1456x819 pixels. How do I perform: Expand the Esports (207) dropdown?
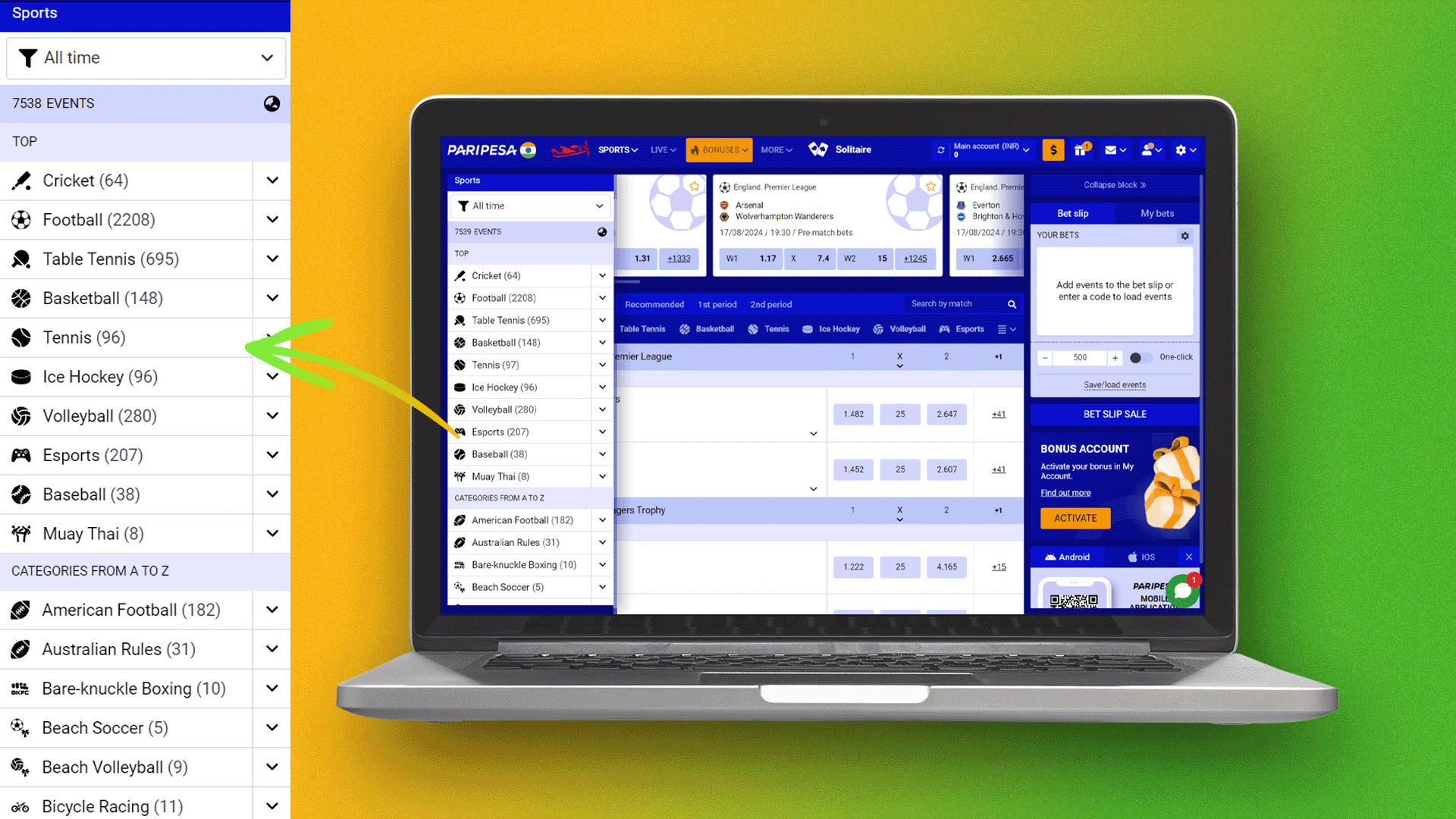(272, 455)
